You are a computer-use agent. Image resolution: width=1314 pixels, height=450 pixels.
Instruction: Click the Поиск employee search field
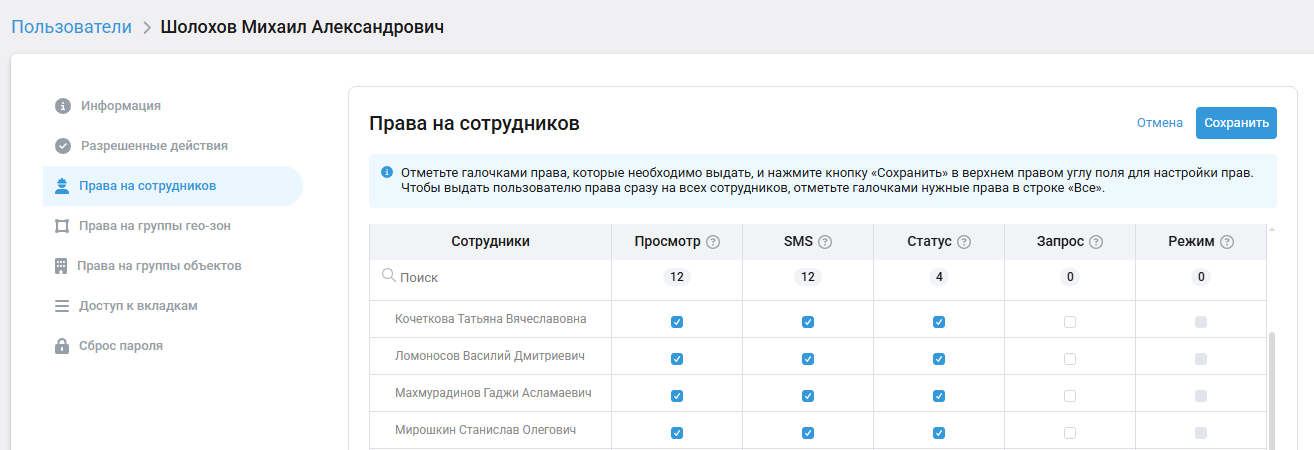(490, 277)
